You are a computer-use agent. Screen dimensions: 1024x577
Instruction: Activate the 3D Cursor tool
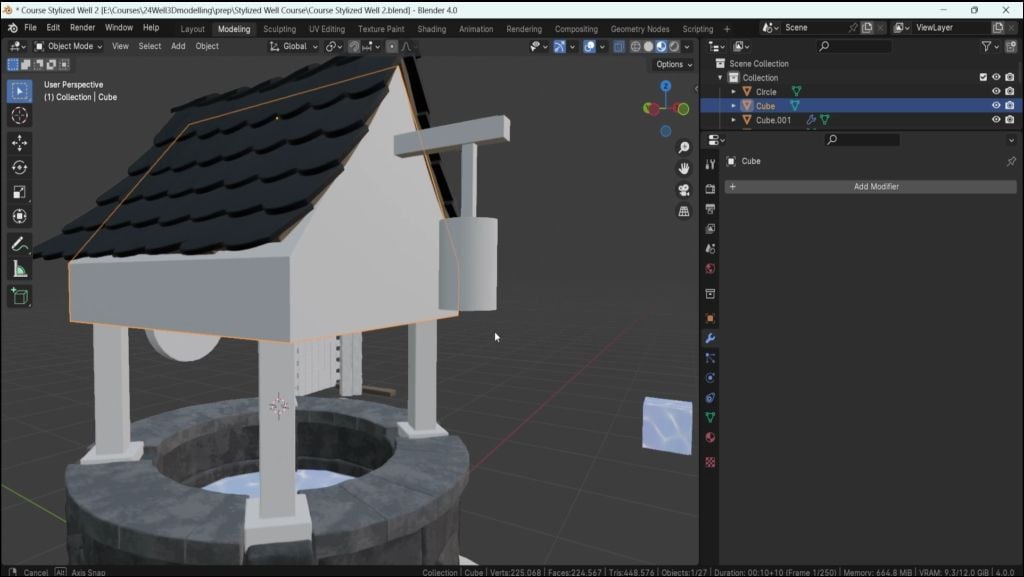19,116
